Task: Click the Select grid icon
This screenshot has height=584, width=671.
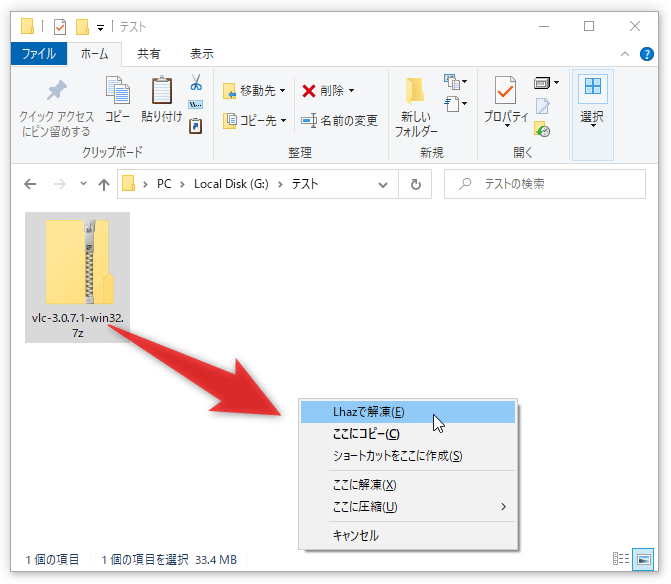Action: [593, 87]
